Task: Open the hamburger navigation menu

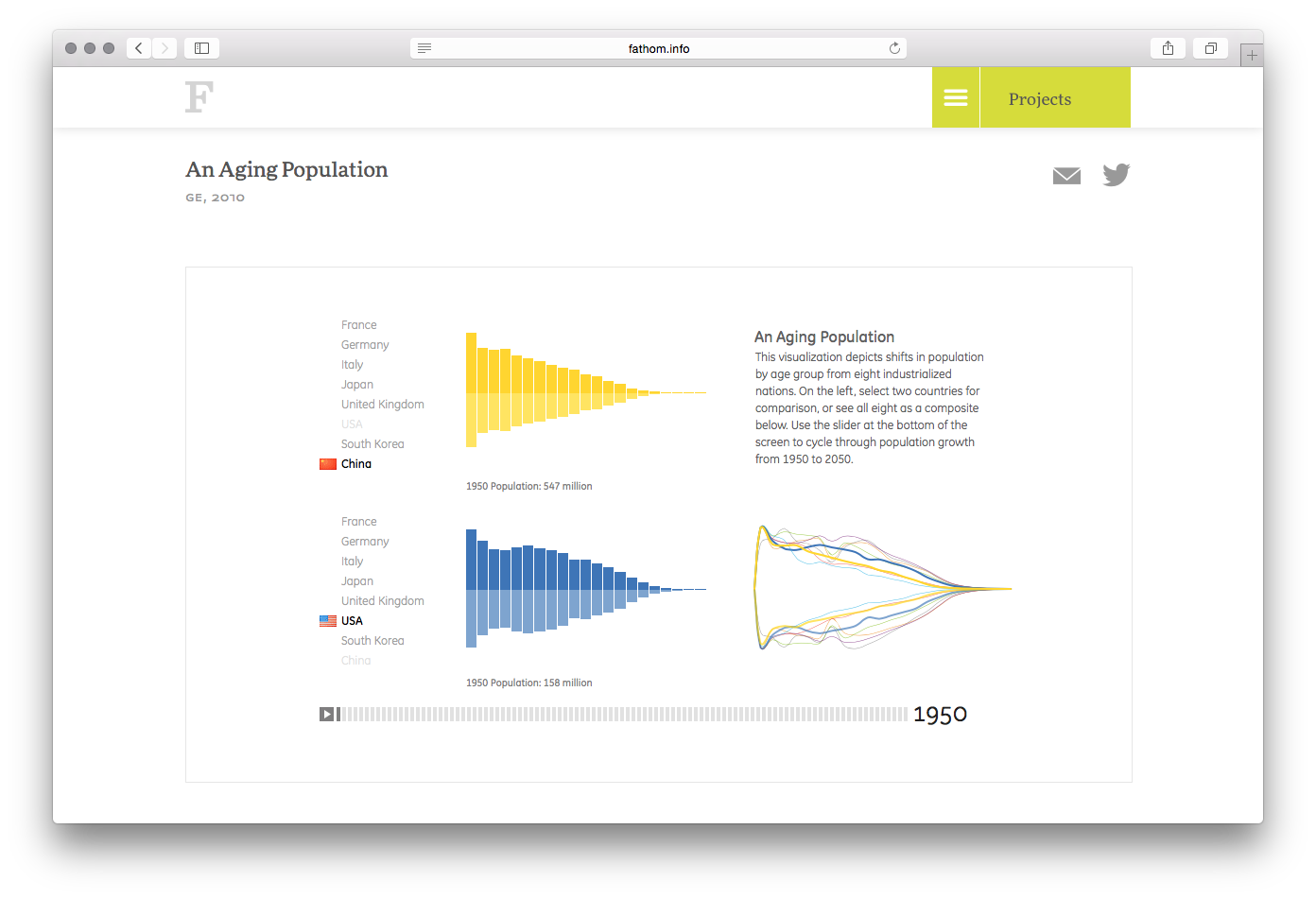Action: (x=955, y=97)
